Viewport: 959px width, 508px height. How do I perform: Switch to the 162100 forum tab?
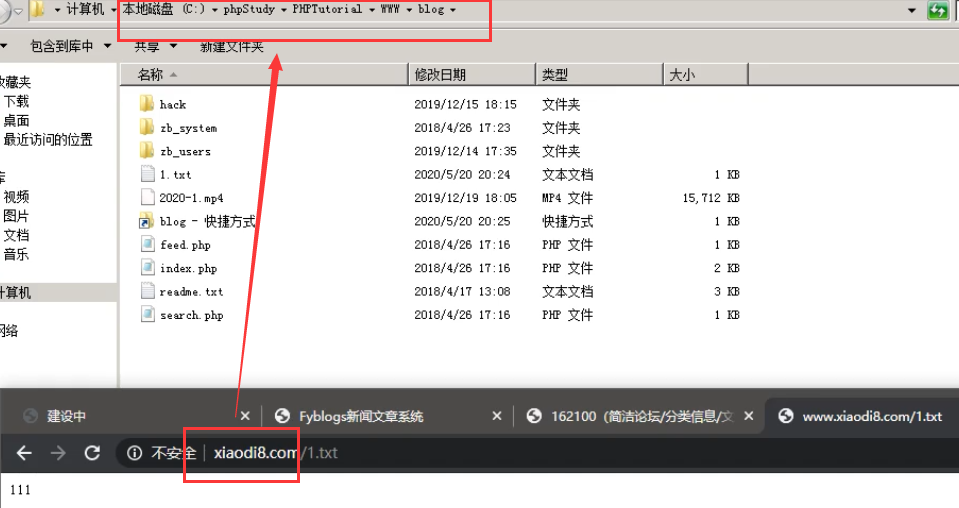coord(640,416)
